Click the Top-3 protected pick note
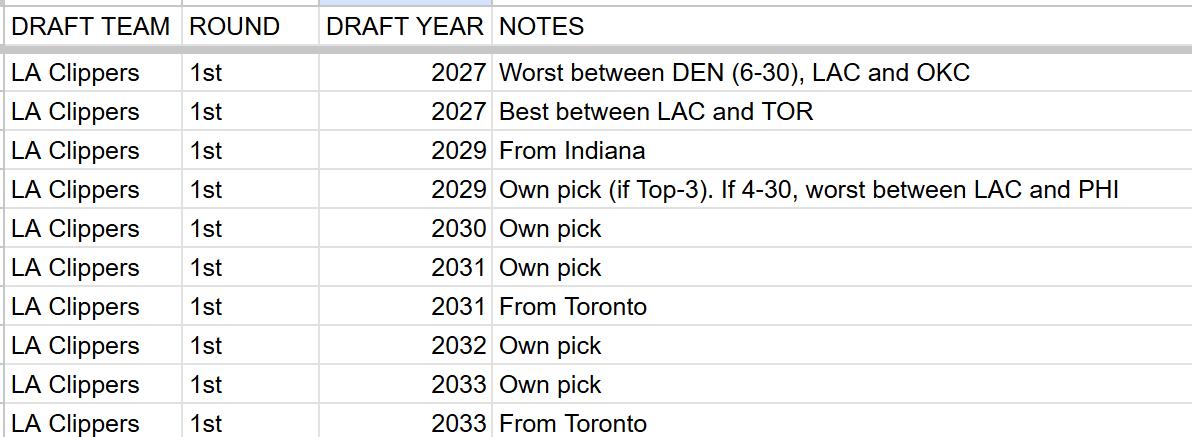 [842, 189]
